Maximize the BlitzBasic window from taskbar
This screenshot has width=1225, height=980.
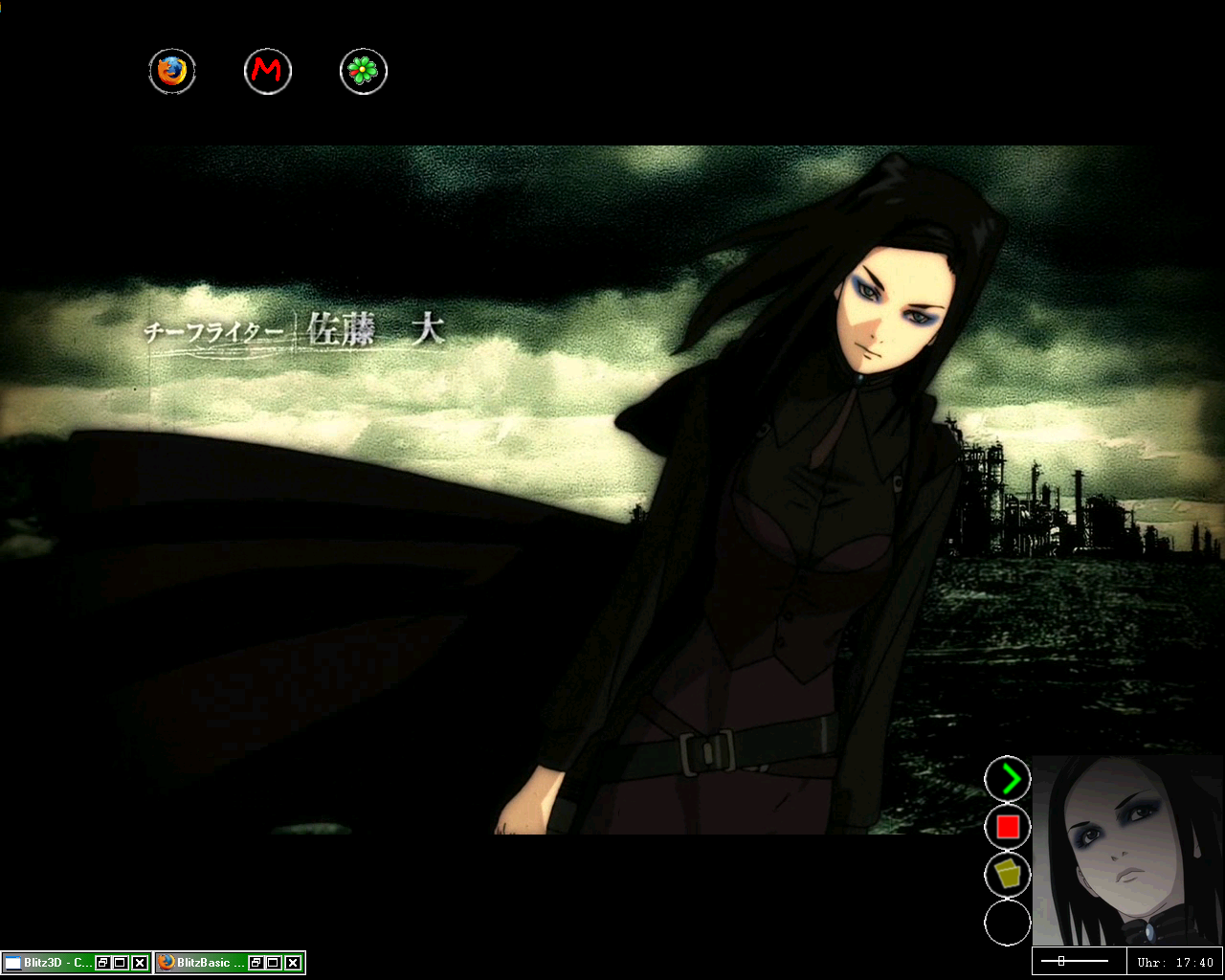(x=274, y=963)
